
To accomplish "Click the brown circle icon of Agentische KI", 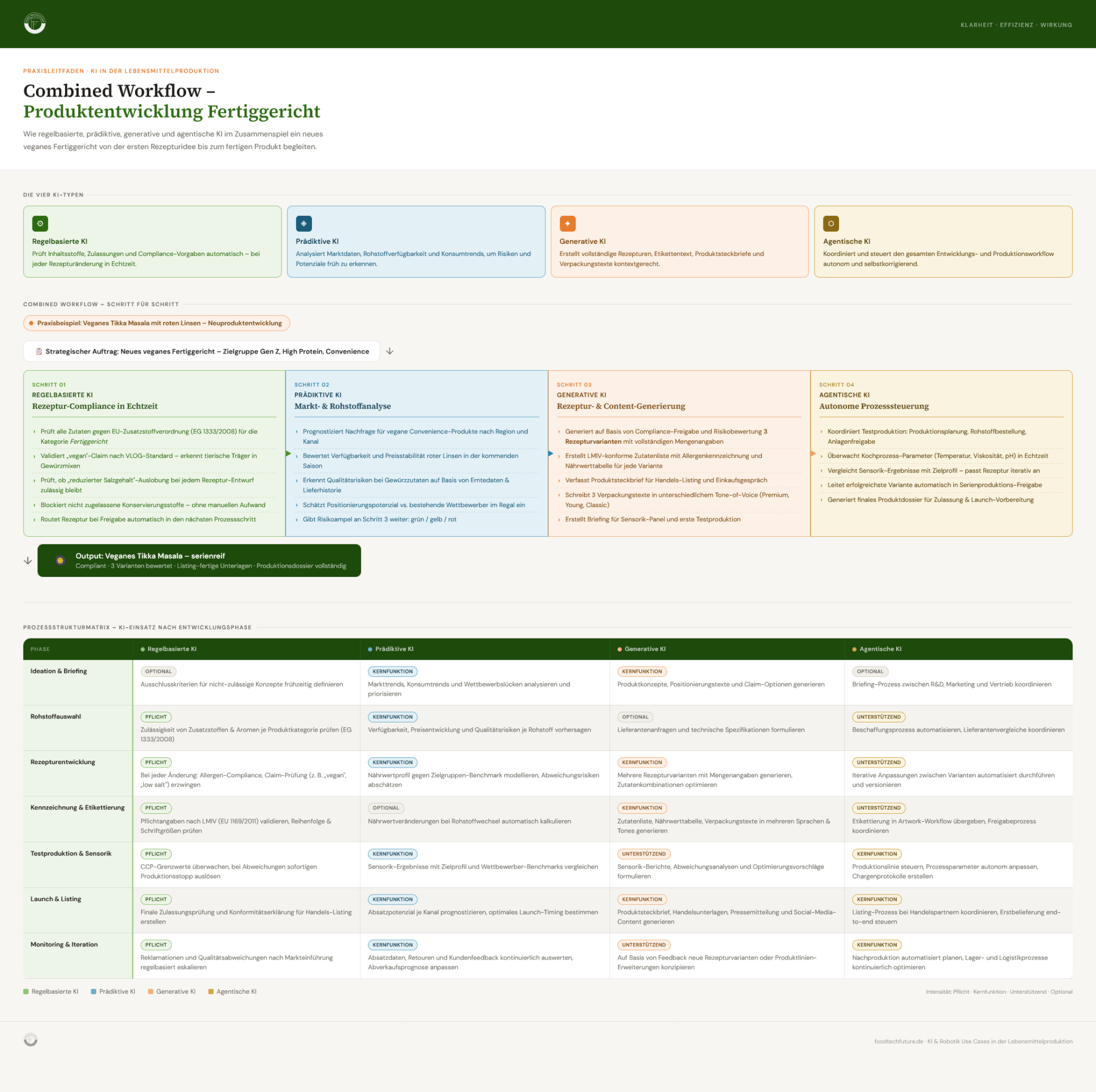I will tap(831, 223).
